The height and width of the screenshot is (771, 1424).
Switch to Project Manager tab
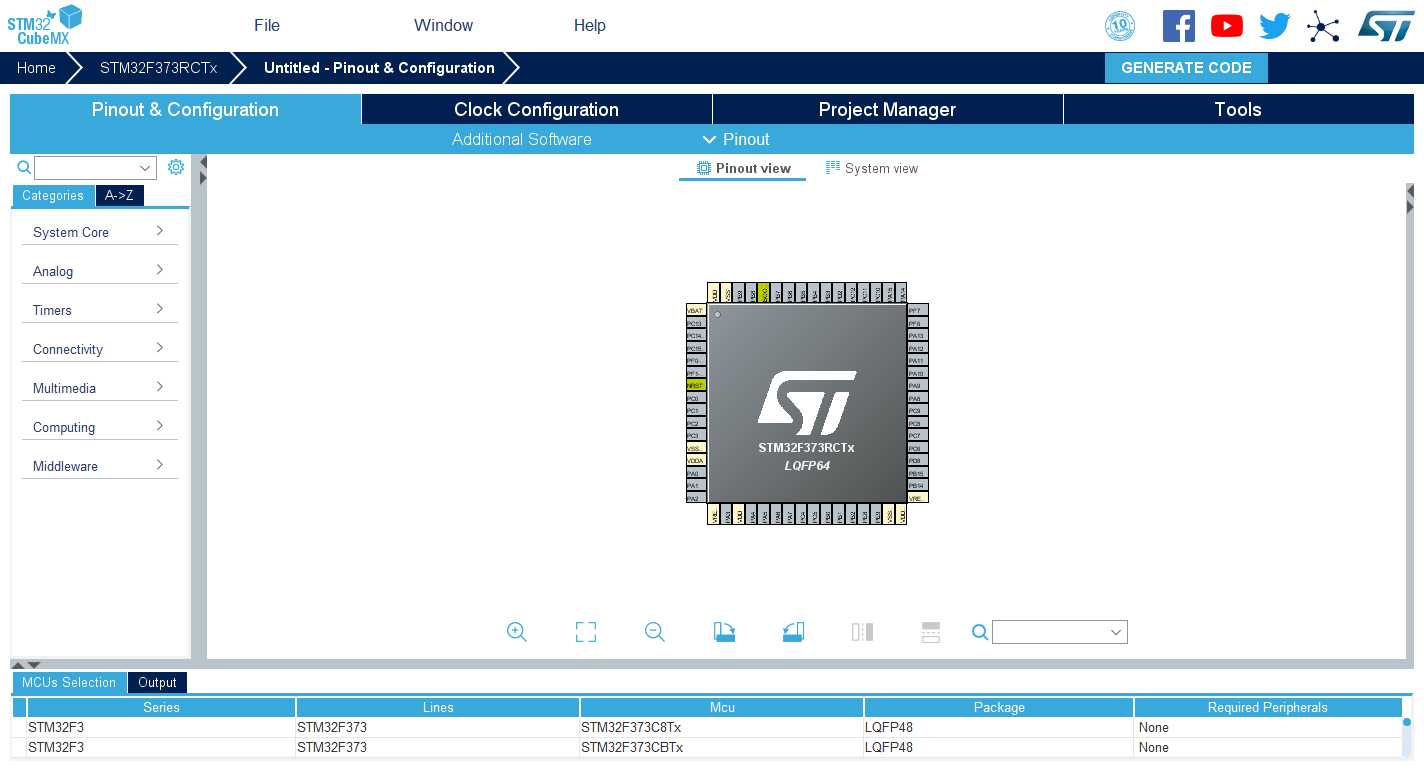coord(887,109)
